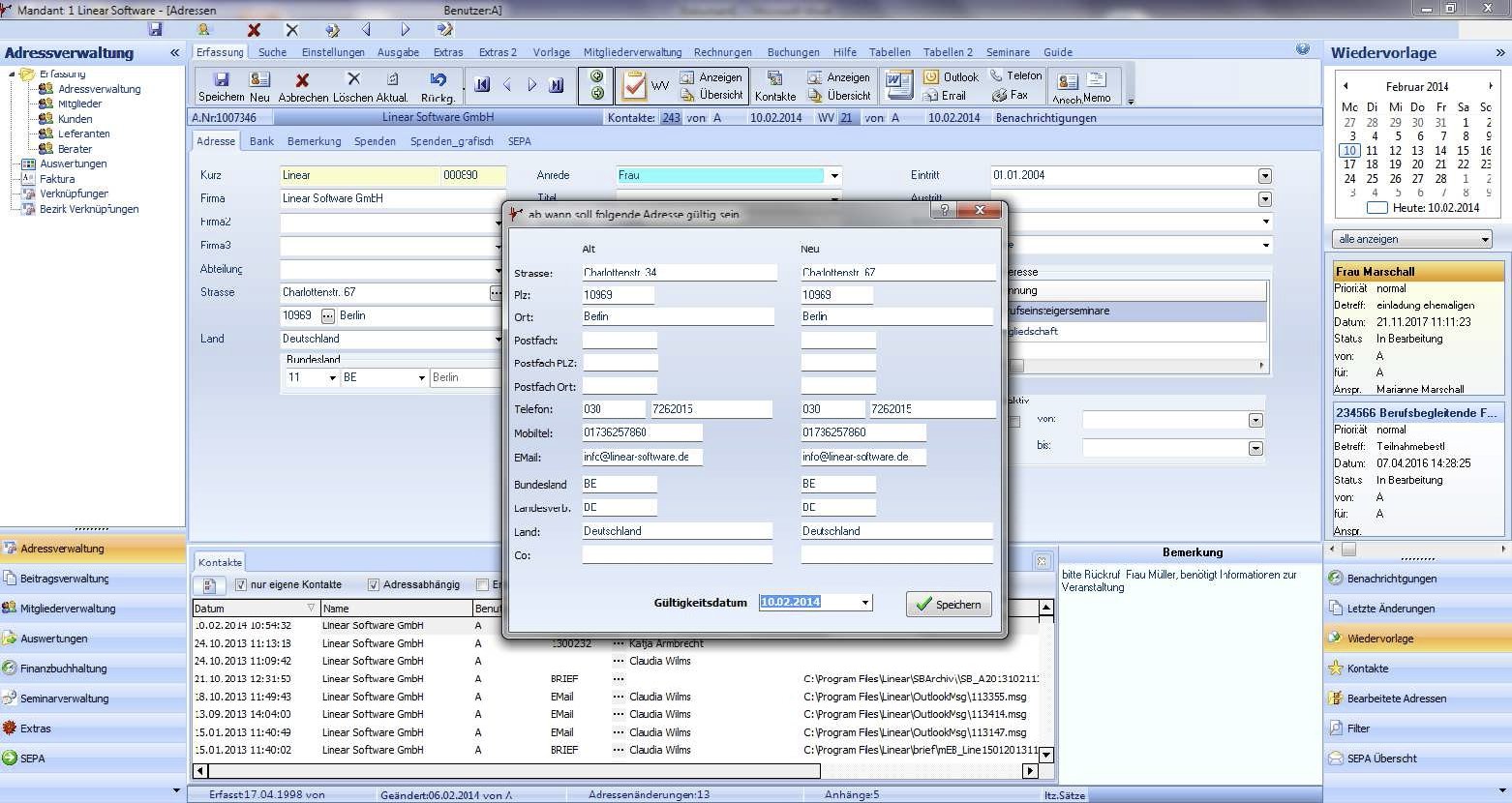1512x803 pixels.
Task: Click Anzeigen in the WV toolbar group
Action: [711, 77]
